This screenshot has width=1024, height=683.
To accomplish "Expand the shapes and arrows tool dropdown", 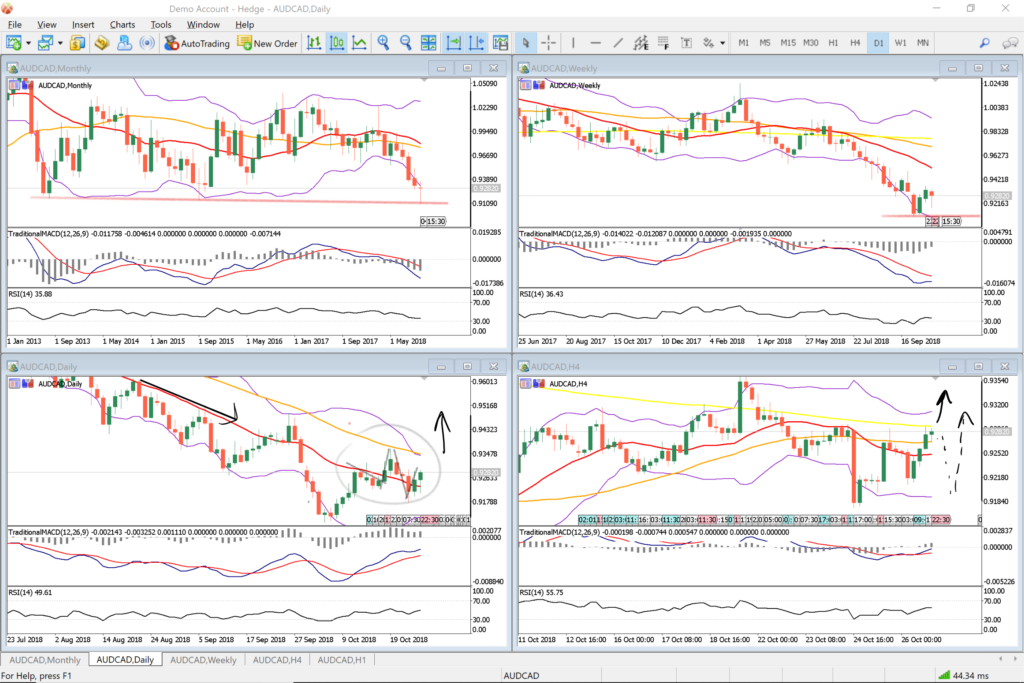I will tap(723, 43).
